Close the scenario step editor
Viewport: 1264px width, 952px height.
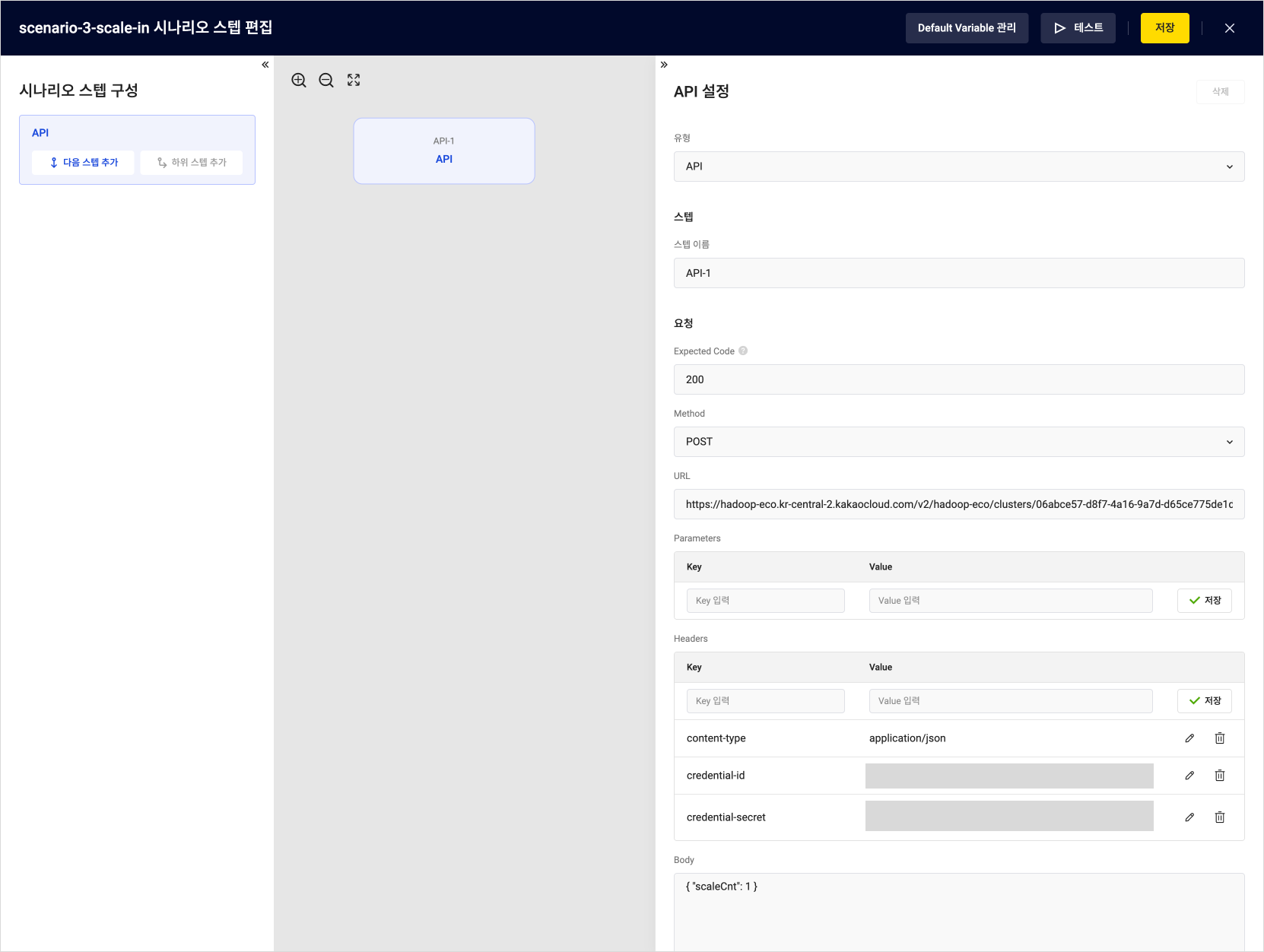tap(1230, 28)
